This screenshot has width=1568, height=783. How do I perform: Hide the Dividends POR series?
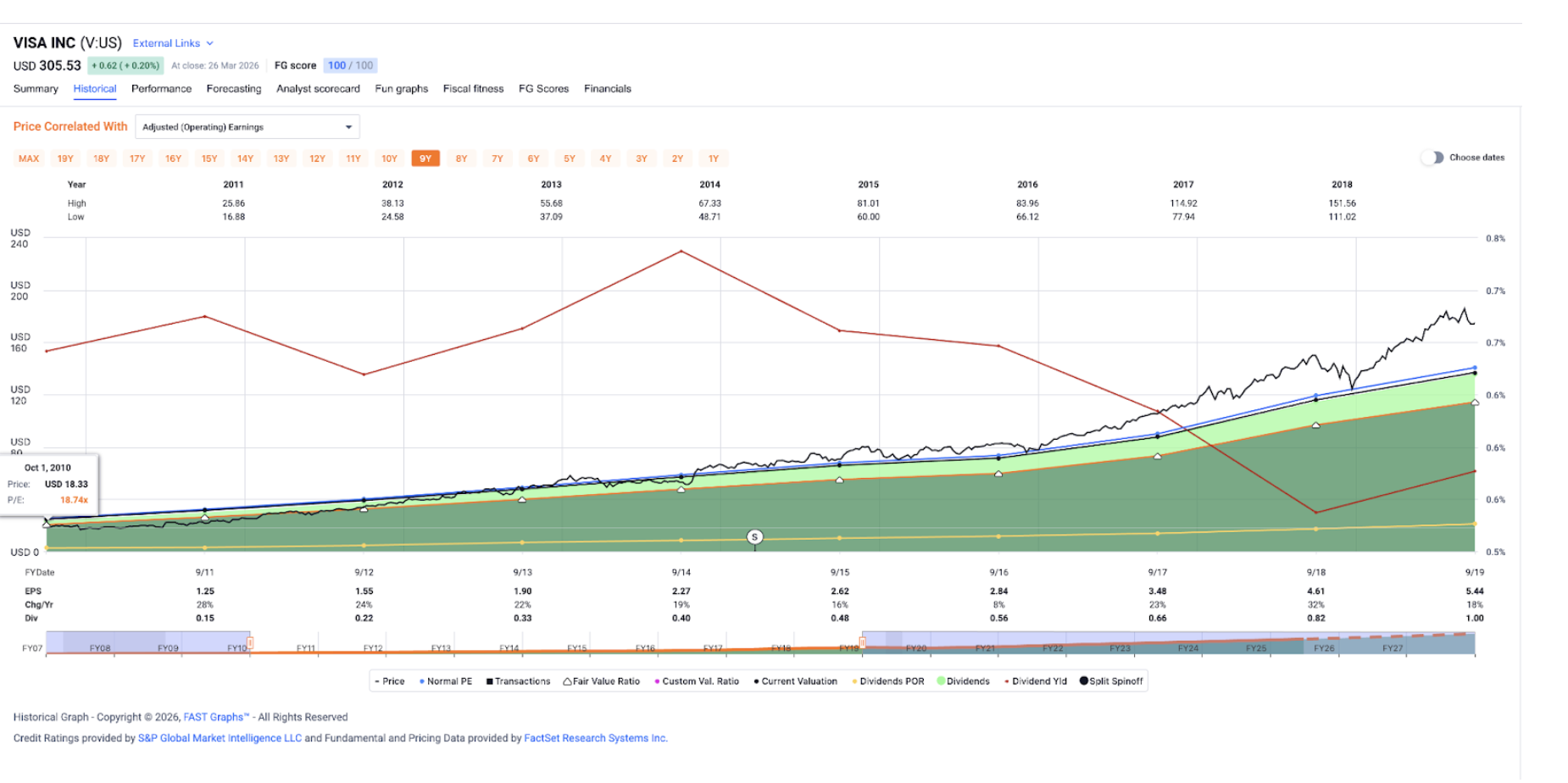click(888, 681)
